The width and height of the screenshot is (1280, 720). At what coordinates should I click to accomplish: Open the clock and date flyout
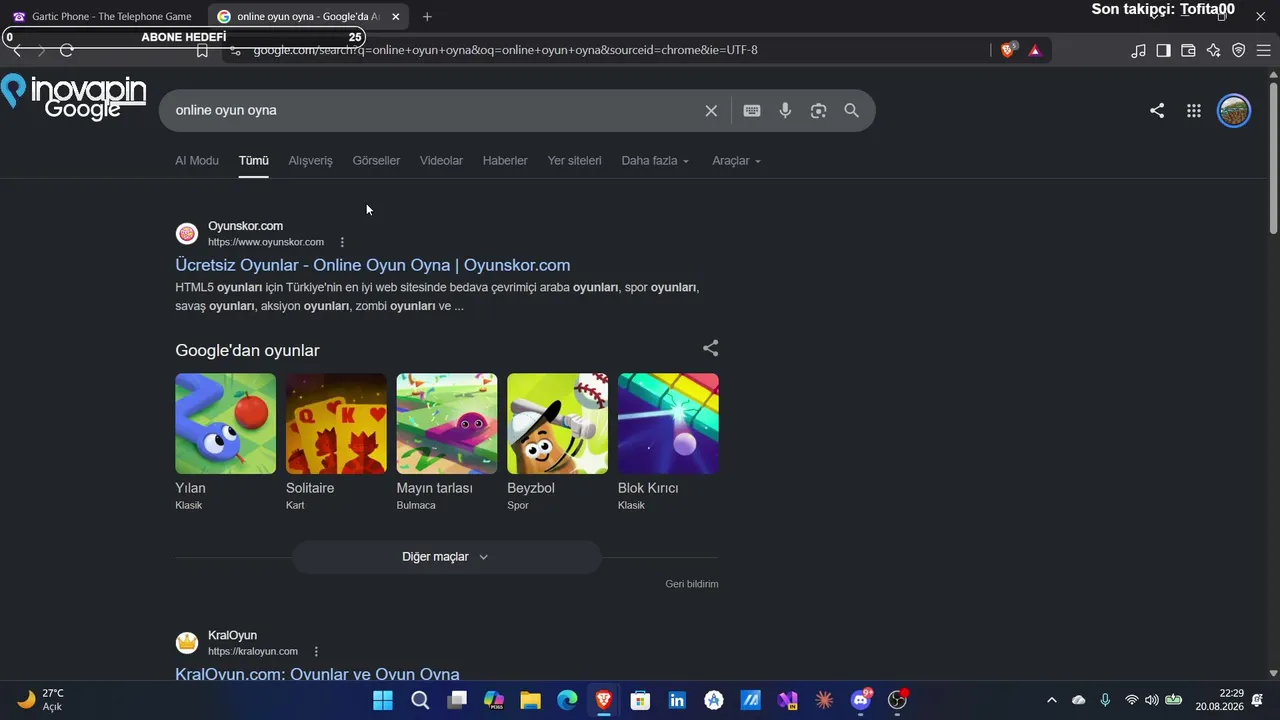point(1219,700)
